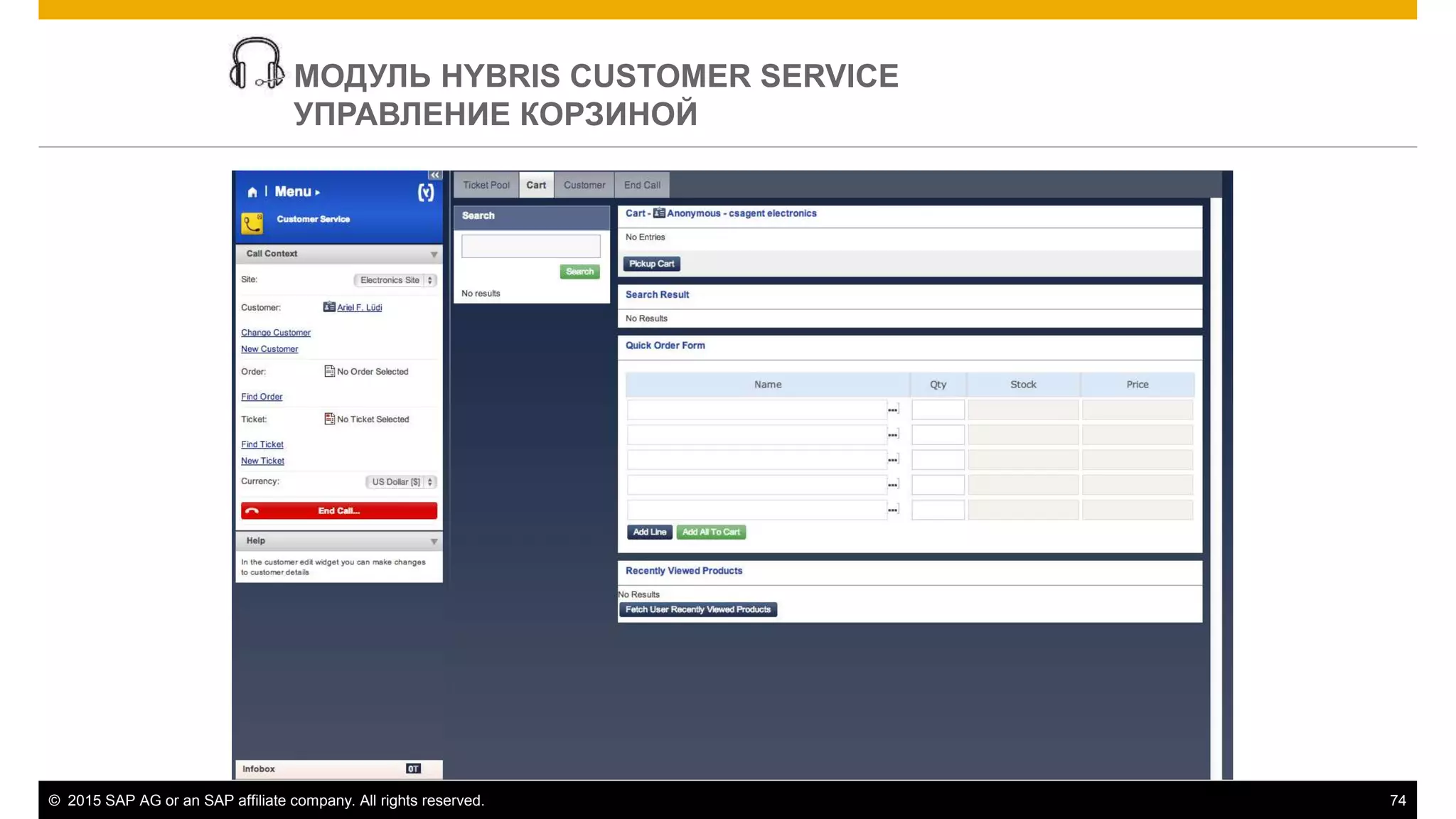Open product picker ellipsis in first order row
The width and height of the screenshot is (1456, 819).
tap(894, 409)
